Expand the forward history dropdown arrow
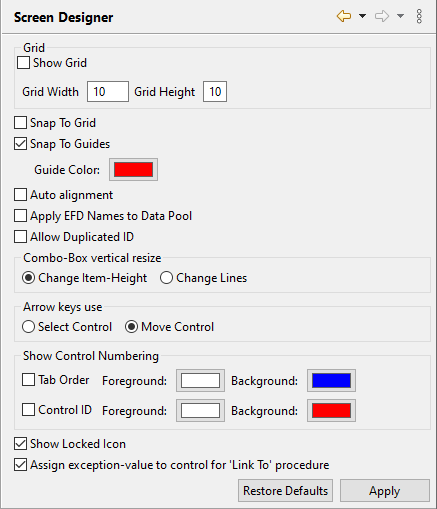 pyautogui.click(x=400, y=16)
